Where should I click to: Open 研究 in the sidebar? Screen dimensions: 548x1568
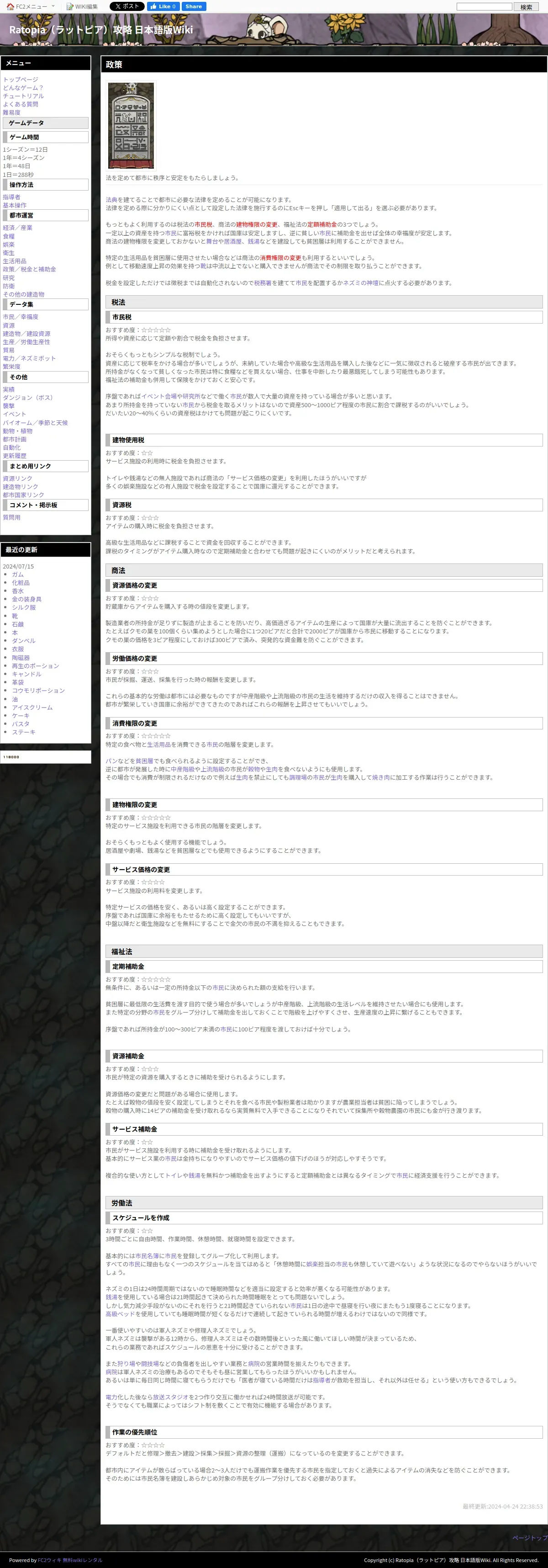pos(9,277)
